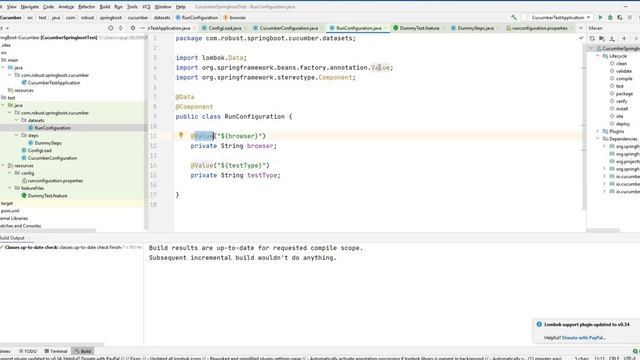Screen dimensions: 640x360
Task: Collapse the datasets folder in project tree
Action: [17, 120]
